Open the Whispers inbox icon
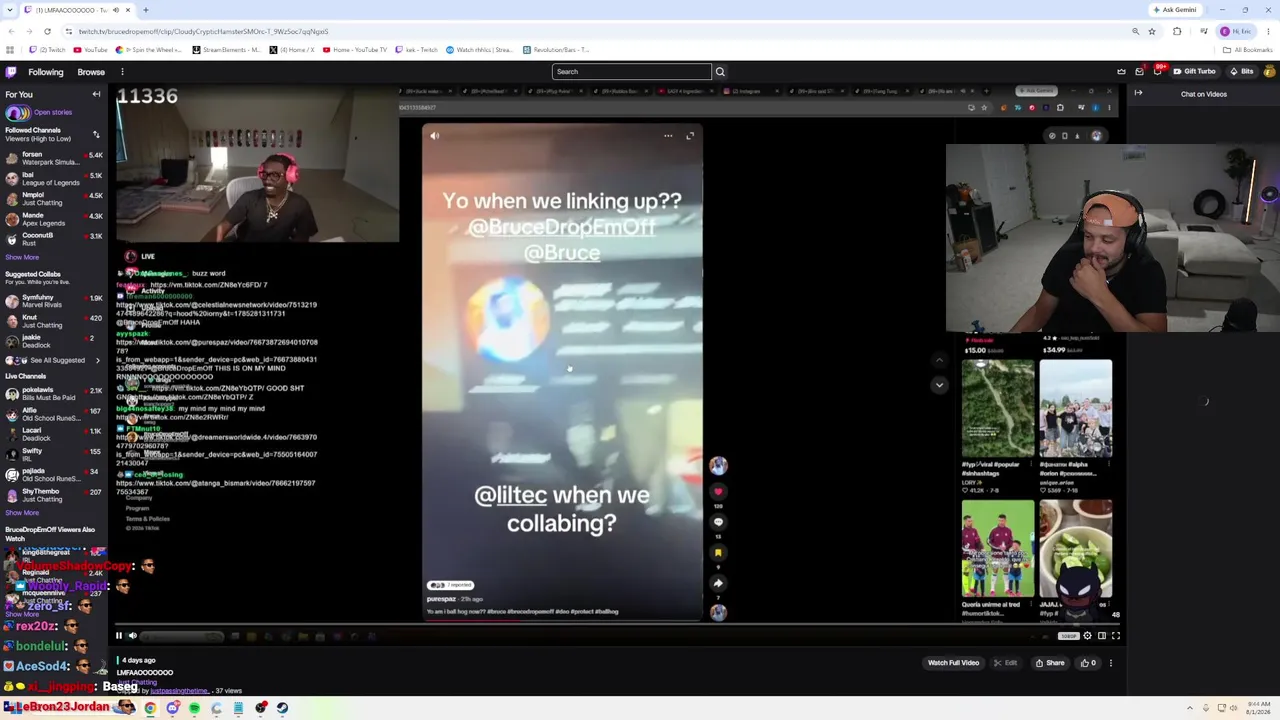1280x720 pixels. pos(1139,72)
